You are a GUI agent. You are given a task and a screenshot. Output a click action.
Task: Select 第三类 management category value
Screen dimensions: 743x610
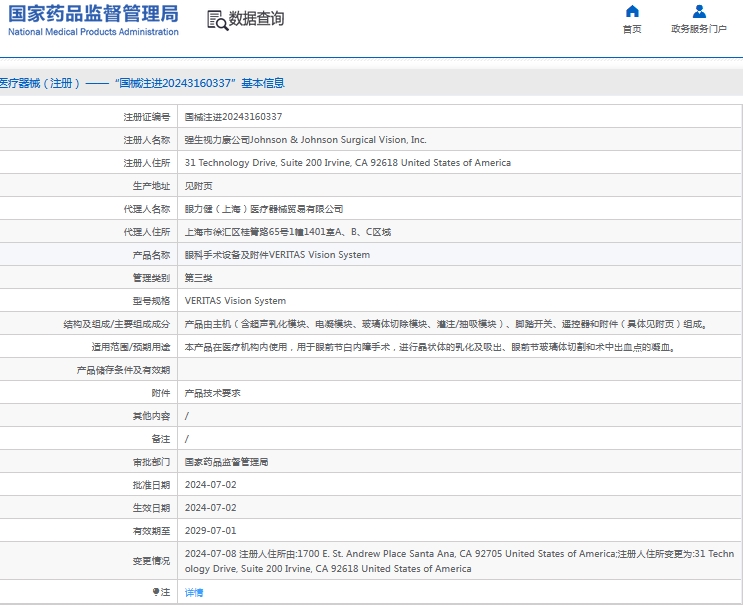point(199,278)
